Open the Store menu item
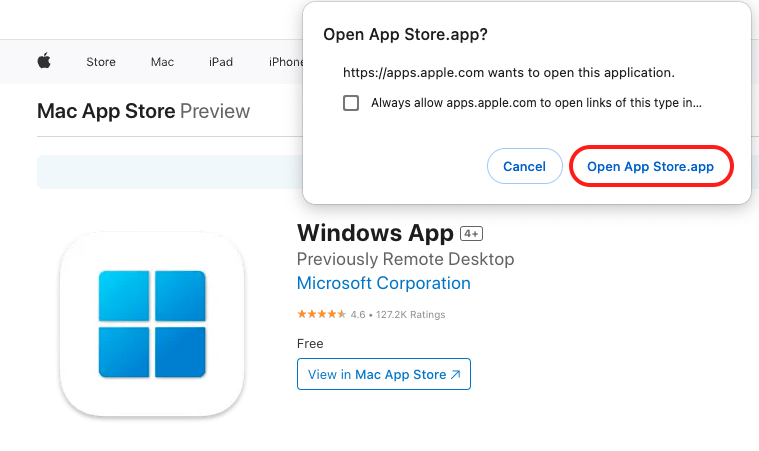Image resolution: width=759 pixels, height=451 pixels. coord(101,62)
